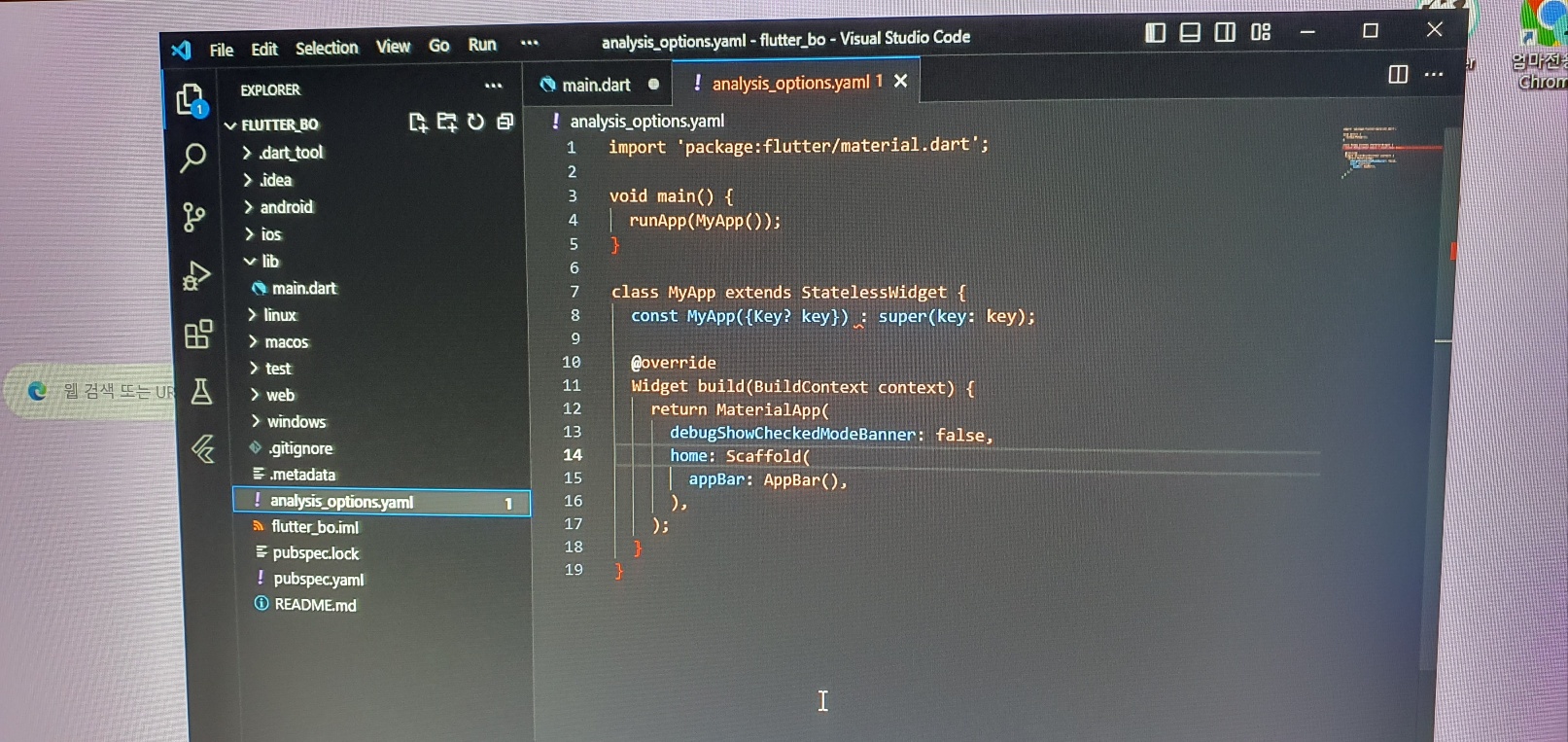The width and height of the screenshot is (1568, 742).
Task: Open pubspec.yaml file
Action: (x=318, y=579)
